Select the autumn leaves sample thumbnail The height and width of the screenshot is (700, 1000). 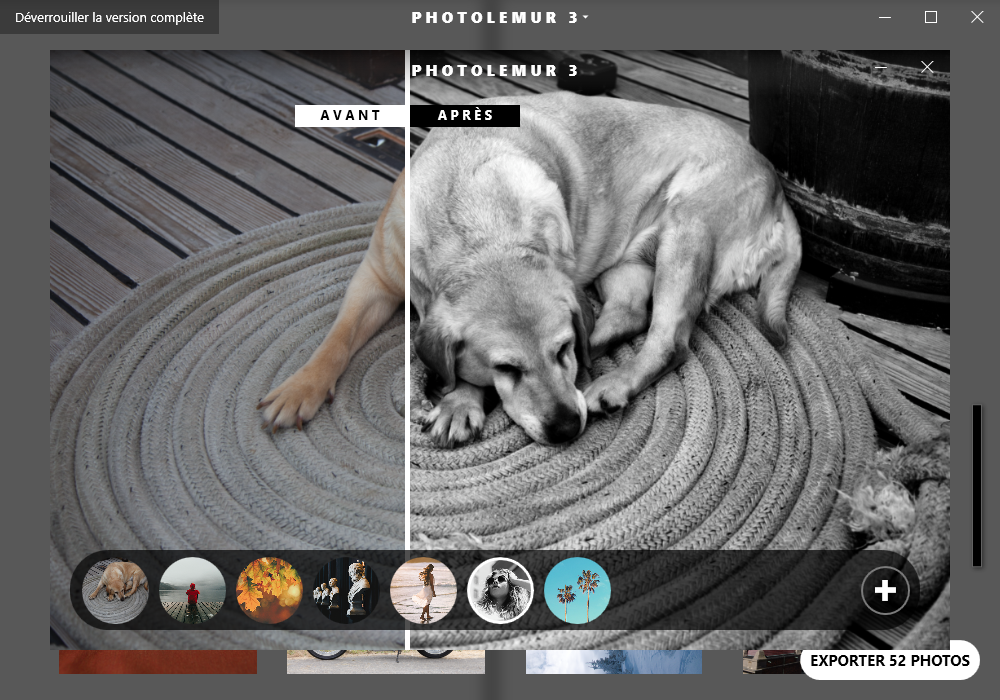(x=269, y=590)
